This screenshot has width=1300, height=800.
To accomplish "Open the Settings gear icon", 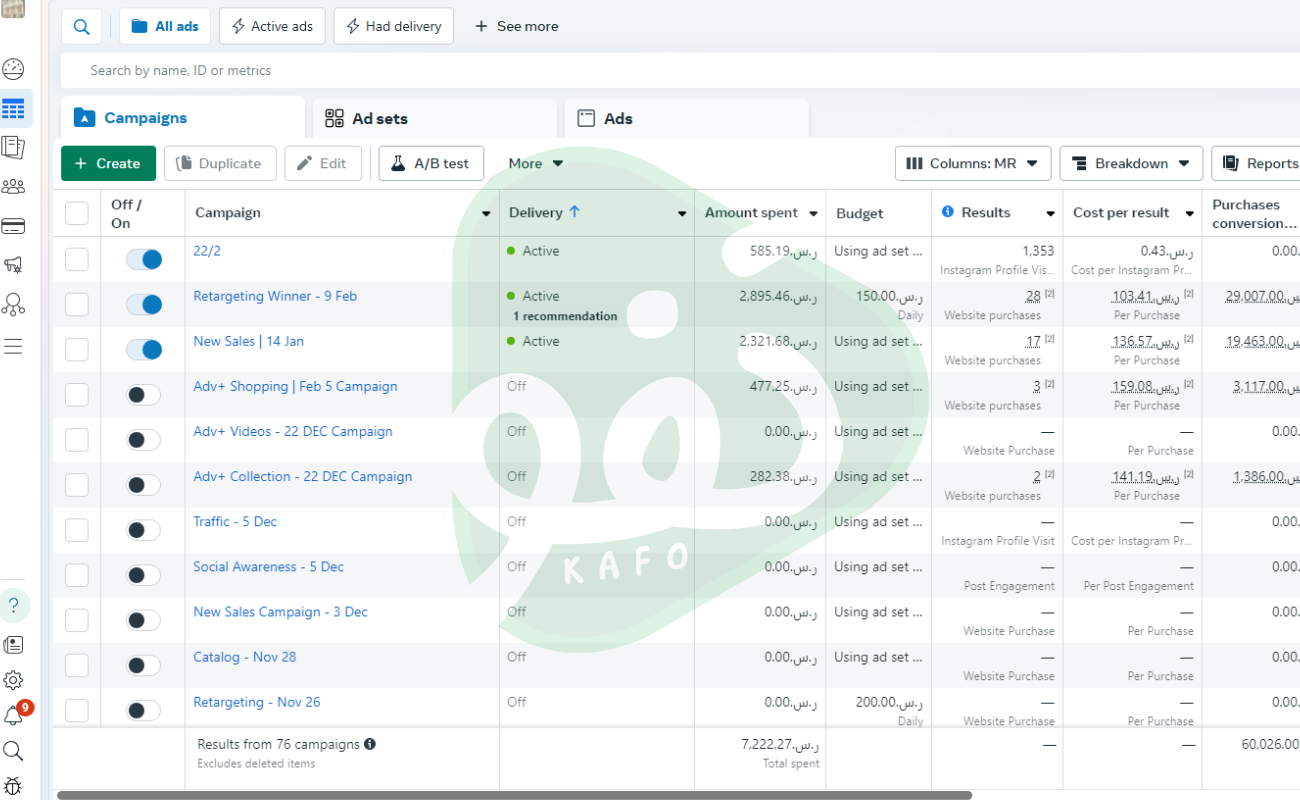I will pyautogui.click(x=13, y=680).
